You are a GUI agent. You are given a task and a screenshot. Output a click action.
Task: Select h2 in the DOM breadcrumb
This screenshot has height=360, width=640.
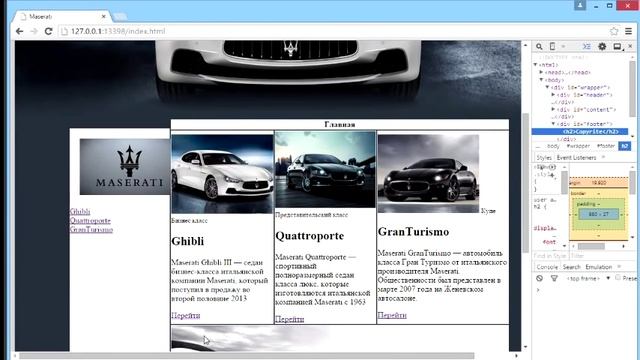(x=624, y=146)
